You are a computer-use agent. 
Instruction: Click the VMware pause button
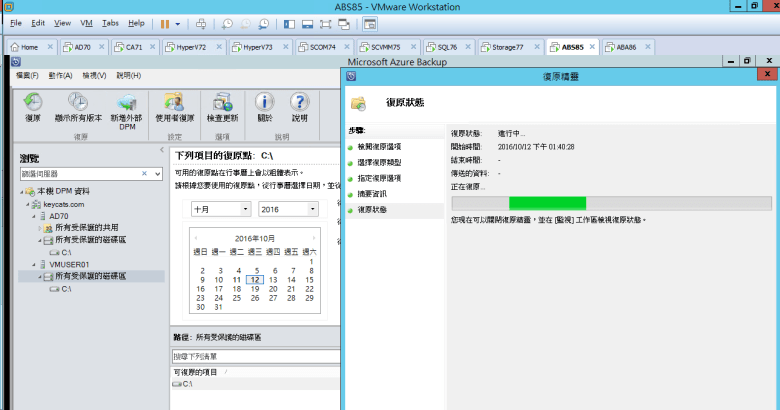pyautogui.click(x=164, y=22)
